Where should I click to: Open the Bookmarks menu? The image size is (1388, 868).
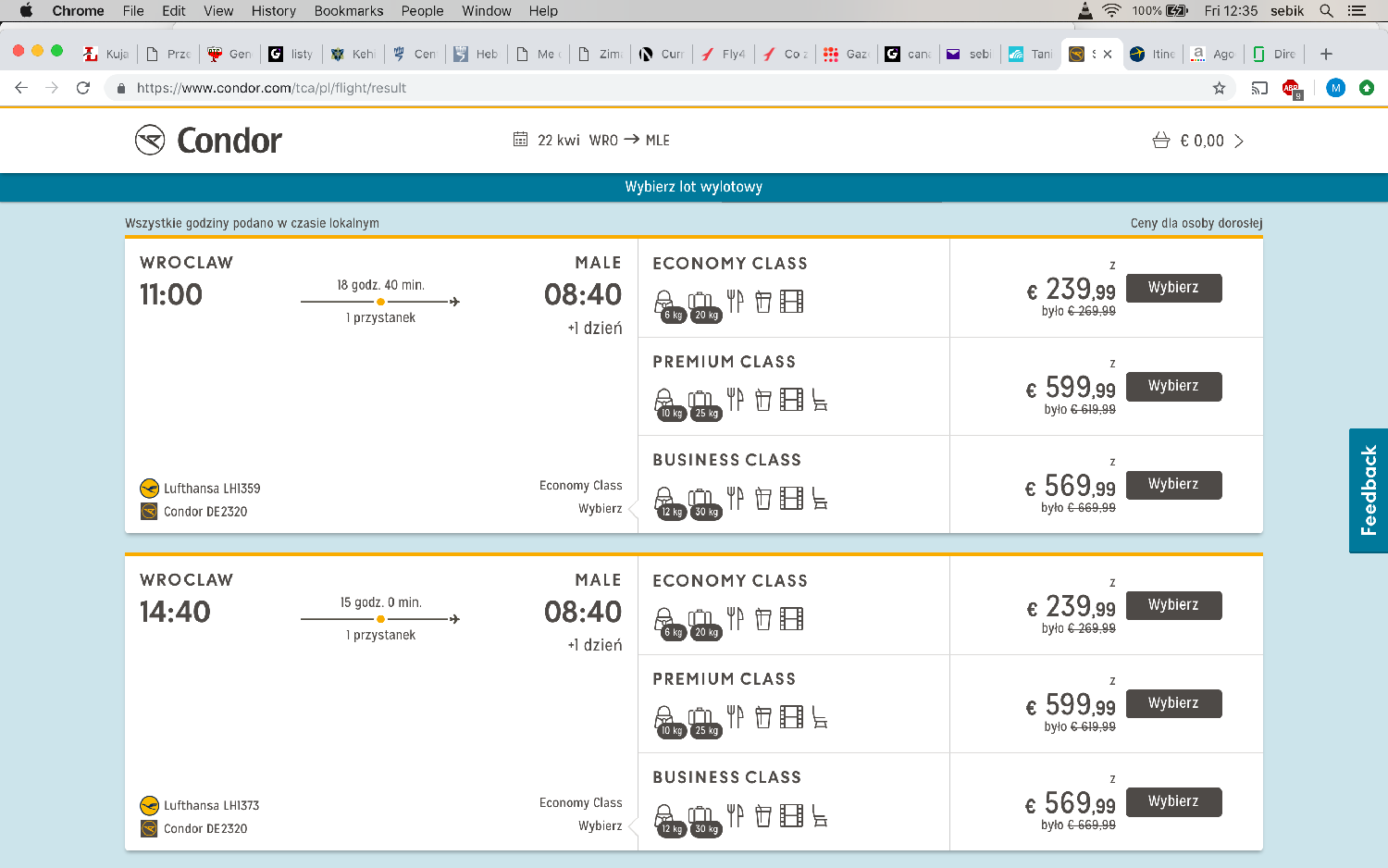point(349,11)
